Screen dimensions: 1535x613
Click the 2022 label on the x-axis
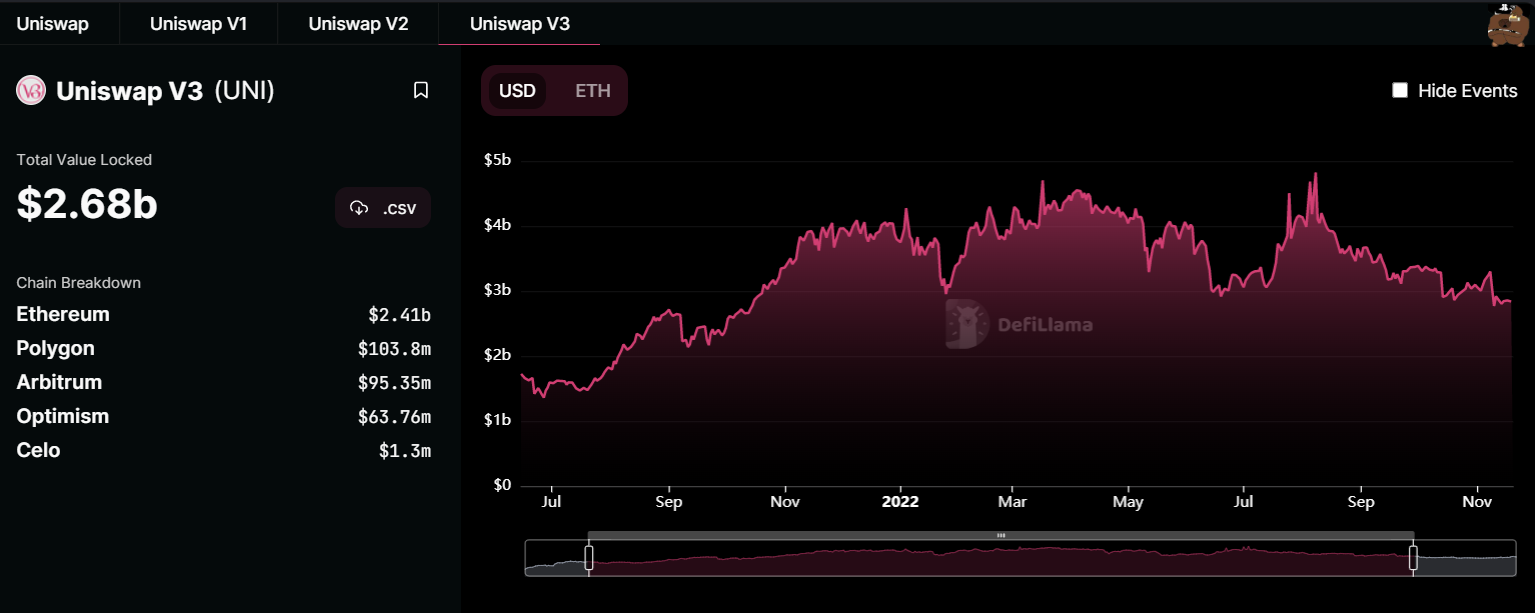click(900, 502)
